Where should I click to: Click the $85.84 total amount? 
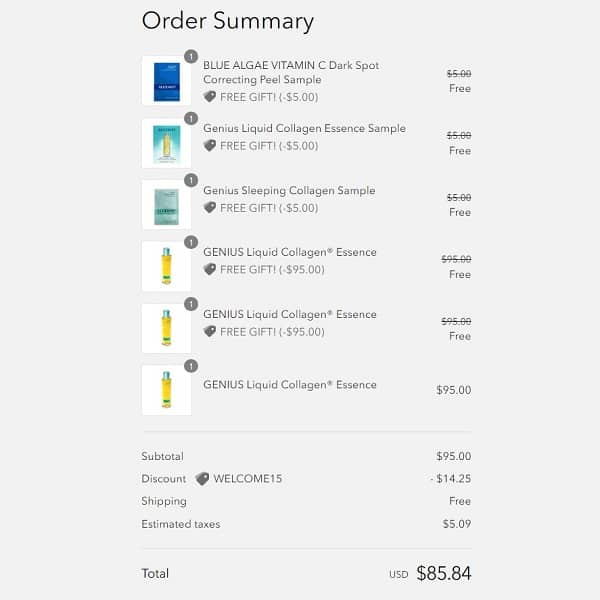coord(443,574)
